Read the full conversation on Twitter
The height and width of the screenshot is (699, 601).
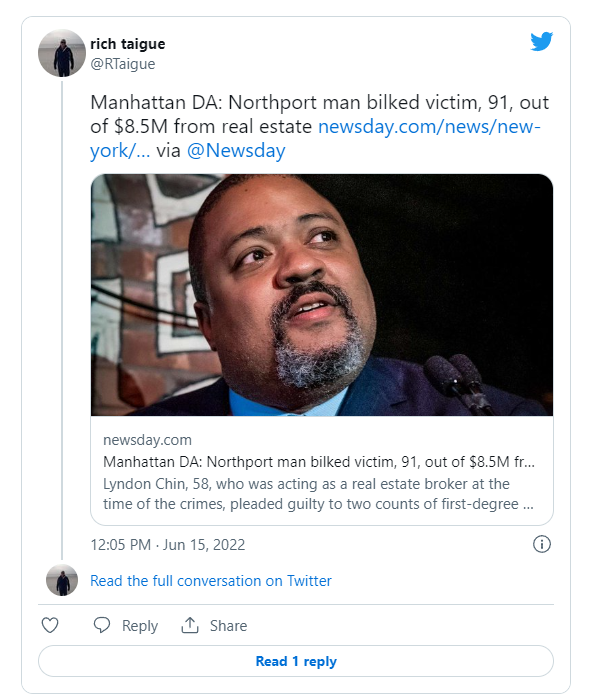[211, 581]
